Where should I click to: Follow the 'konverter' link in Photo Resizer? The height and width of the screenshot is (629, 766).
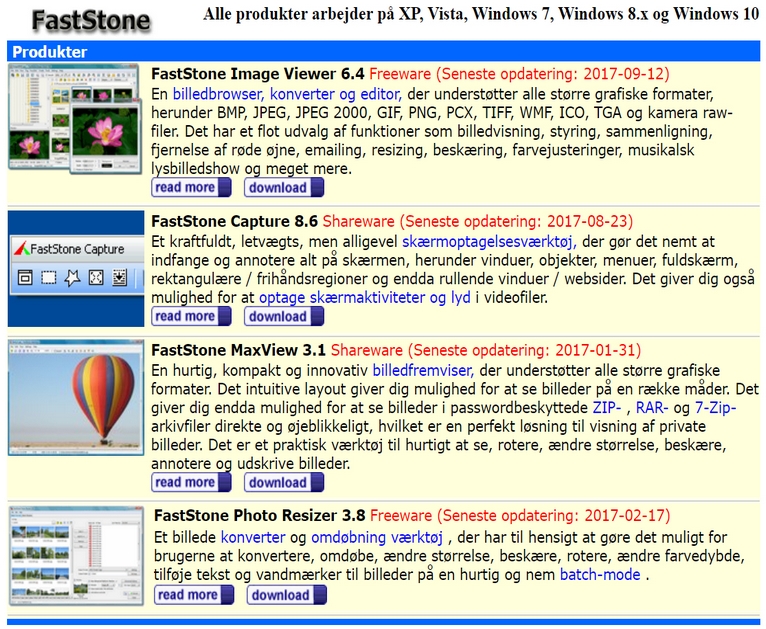click(253, 537)
